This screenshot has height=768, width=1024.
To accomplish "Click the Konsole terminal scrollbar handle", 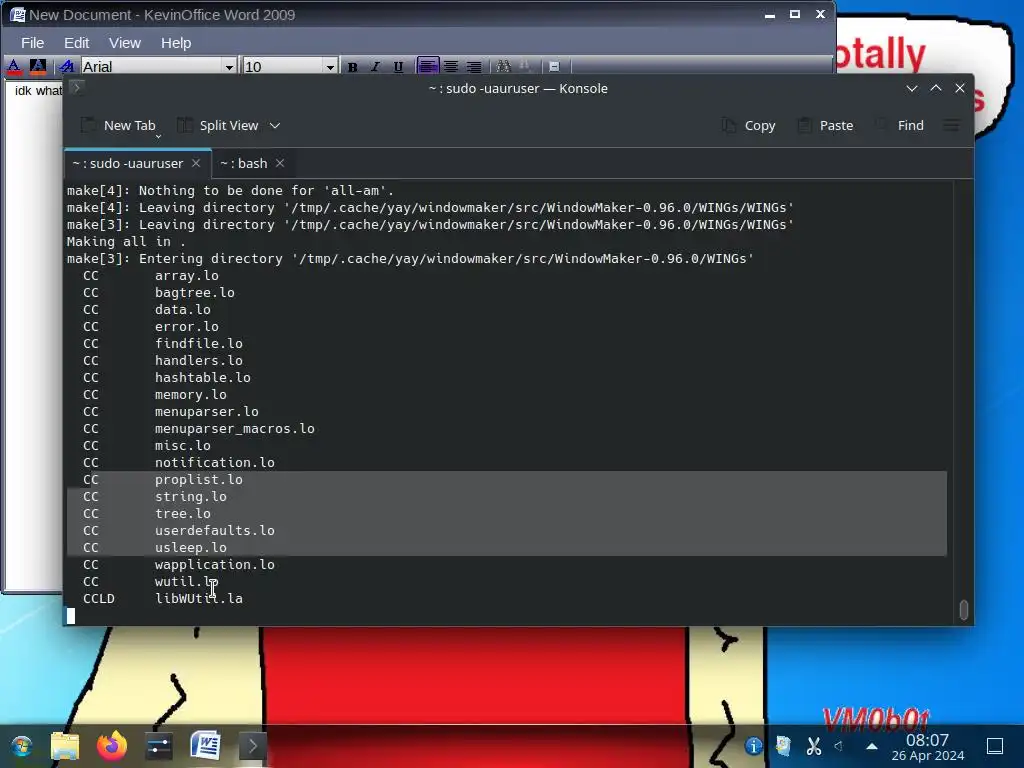I will tap(963, 609).
